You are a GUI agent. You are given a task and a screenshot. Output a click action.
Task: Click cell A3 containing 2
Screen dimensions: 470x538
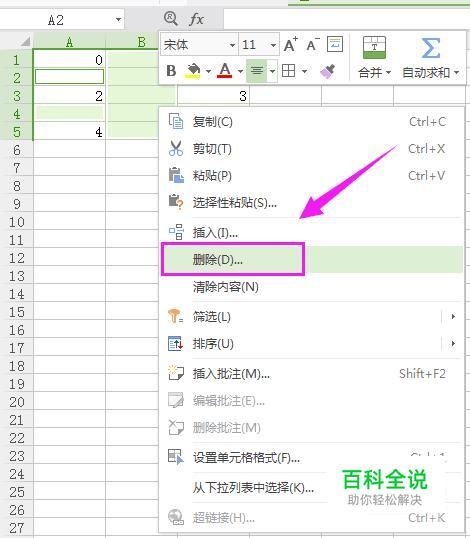[x=69, y=96]
